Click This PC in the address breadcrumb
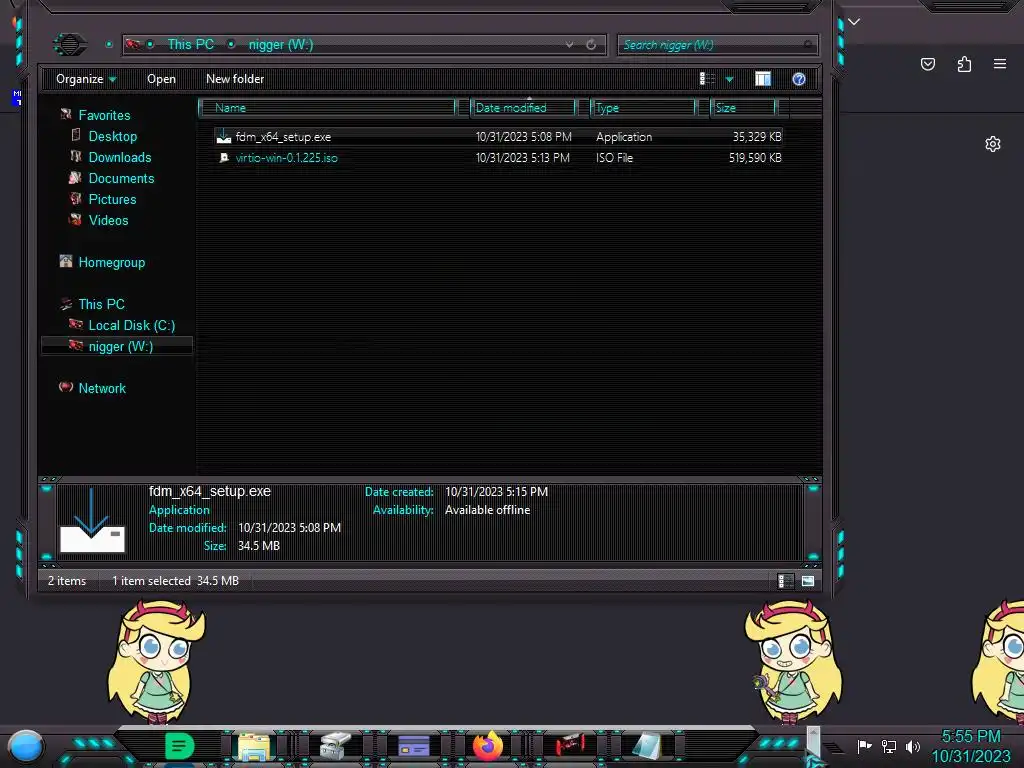 click(x=191, y=44)
